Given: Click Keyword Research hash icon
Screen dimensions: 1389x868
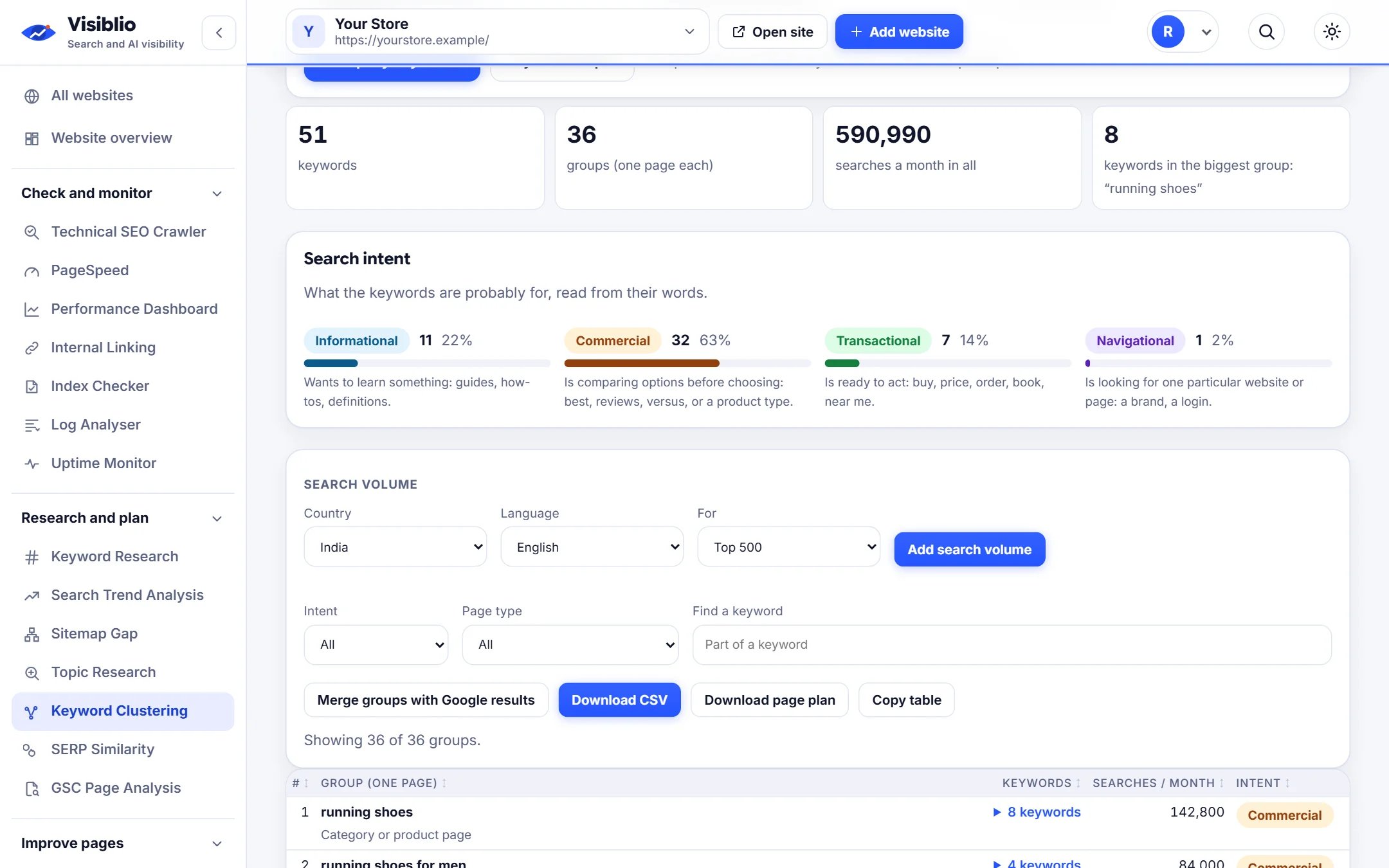Looking at the screenshot, I should (32, 557).
